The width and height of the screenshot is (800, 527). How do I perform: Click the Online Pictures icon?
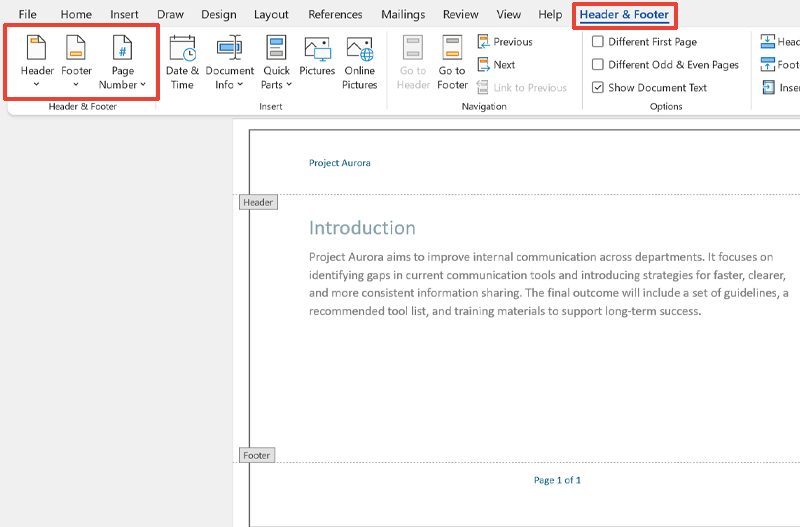click(359, 50)
